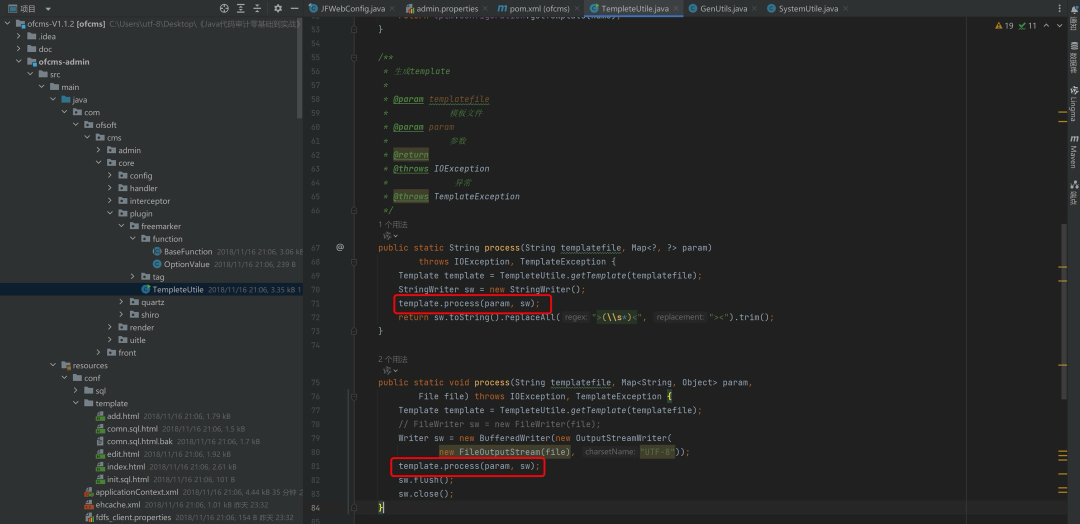Expand the quartz package arrow
1080x524 pixels.
122,302
